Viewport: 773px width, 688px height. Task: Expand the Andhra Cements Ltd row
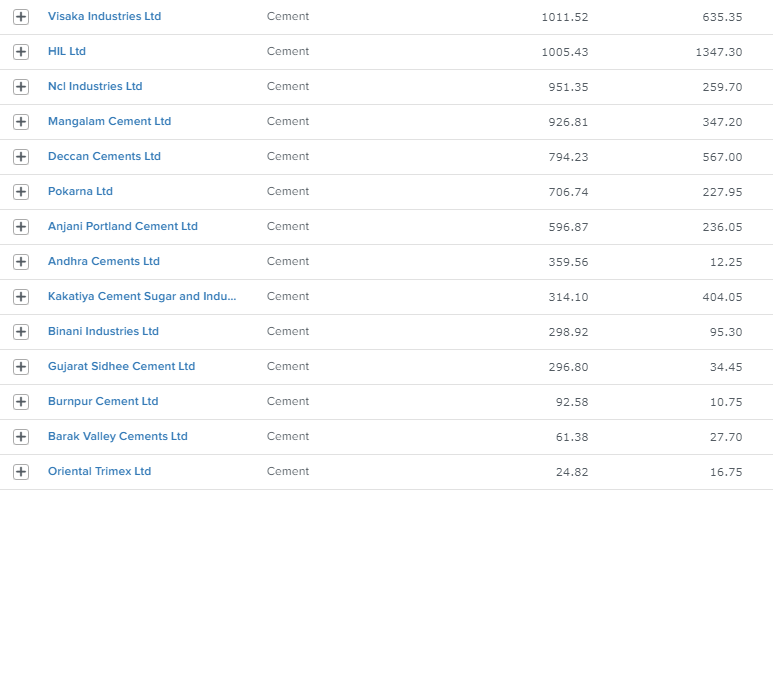point(21,262)
